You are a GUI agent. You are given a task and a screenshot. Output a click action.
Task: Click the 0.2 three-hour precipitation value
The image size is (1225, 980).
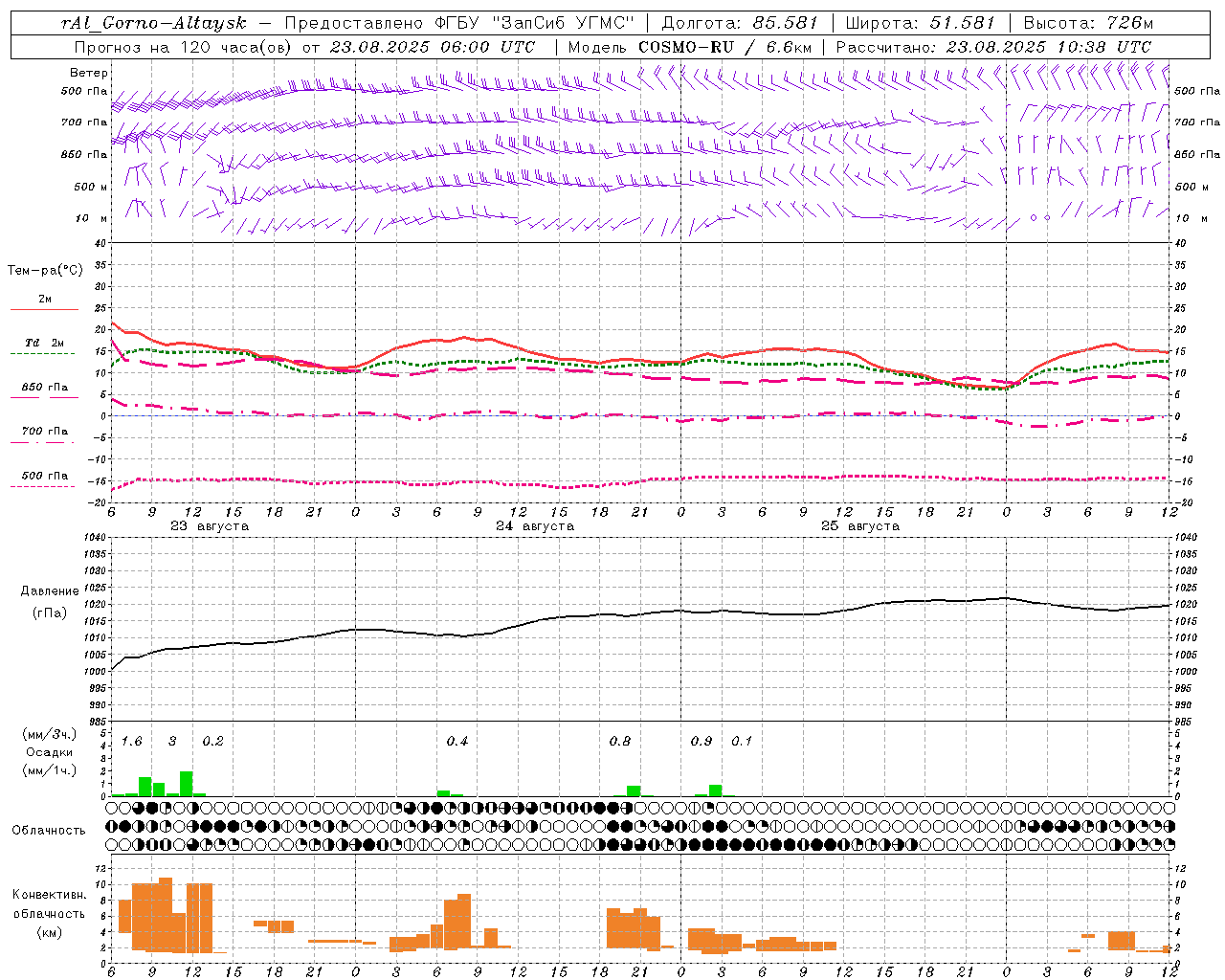tap(212, 741)
